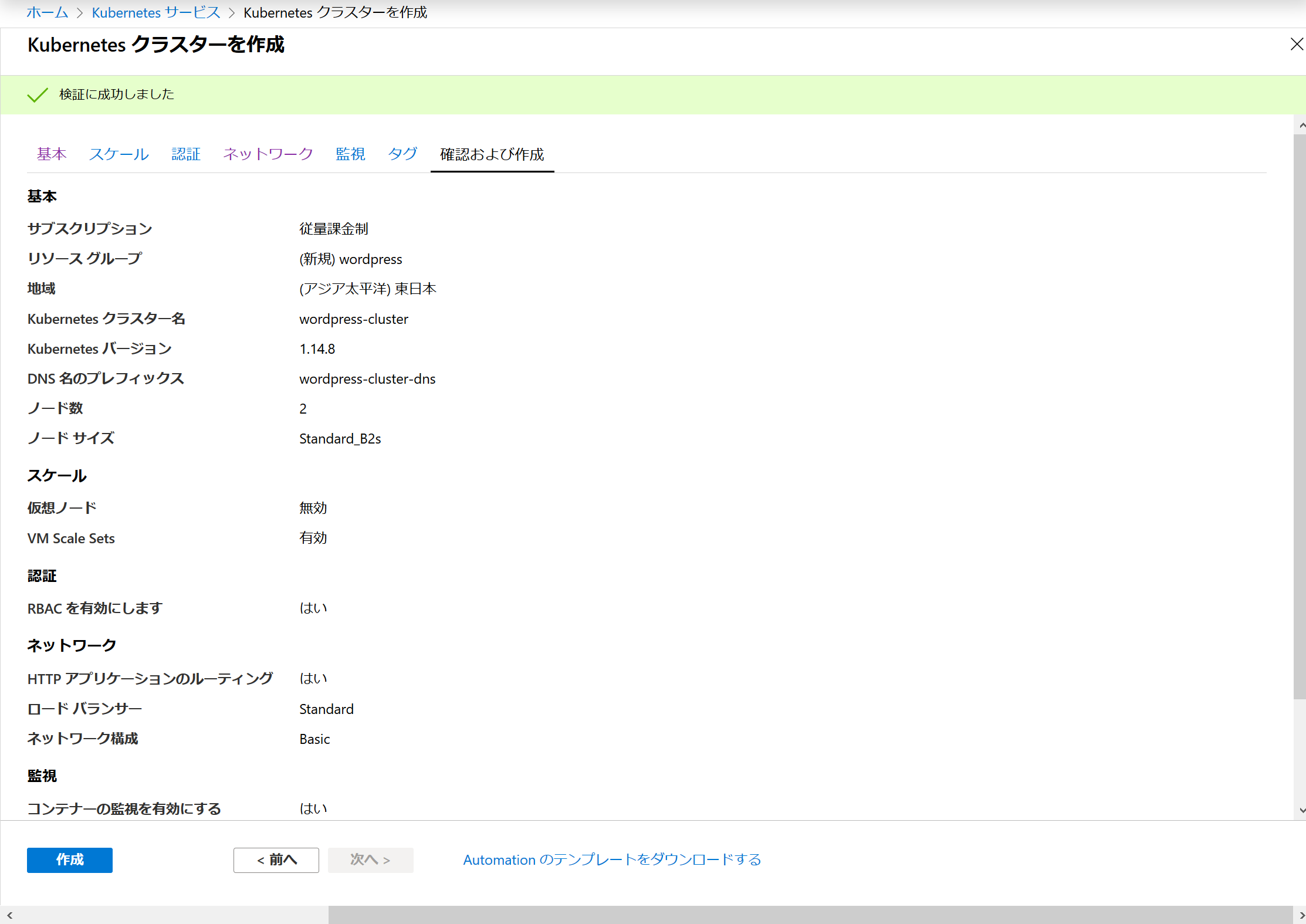
Task: Click the Kubernetes version value 1.14.8
Action: [x=317, y=349]
